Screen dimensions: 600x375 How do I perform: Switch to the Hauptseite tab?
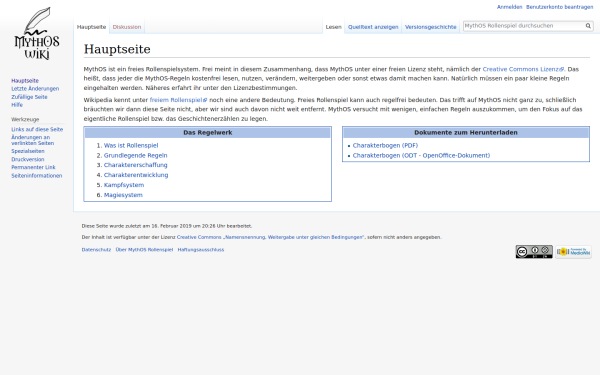(x=91, y=27)
